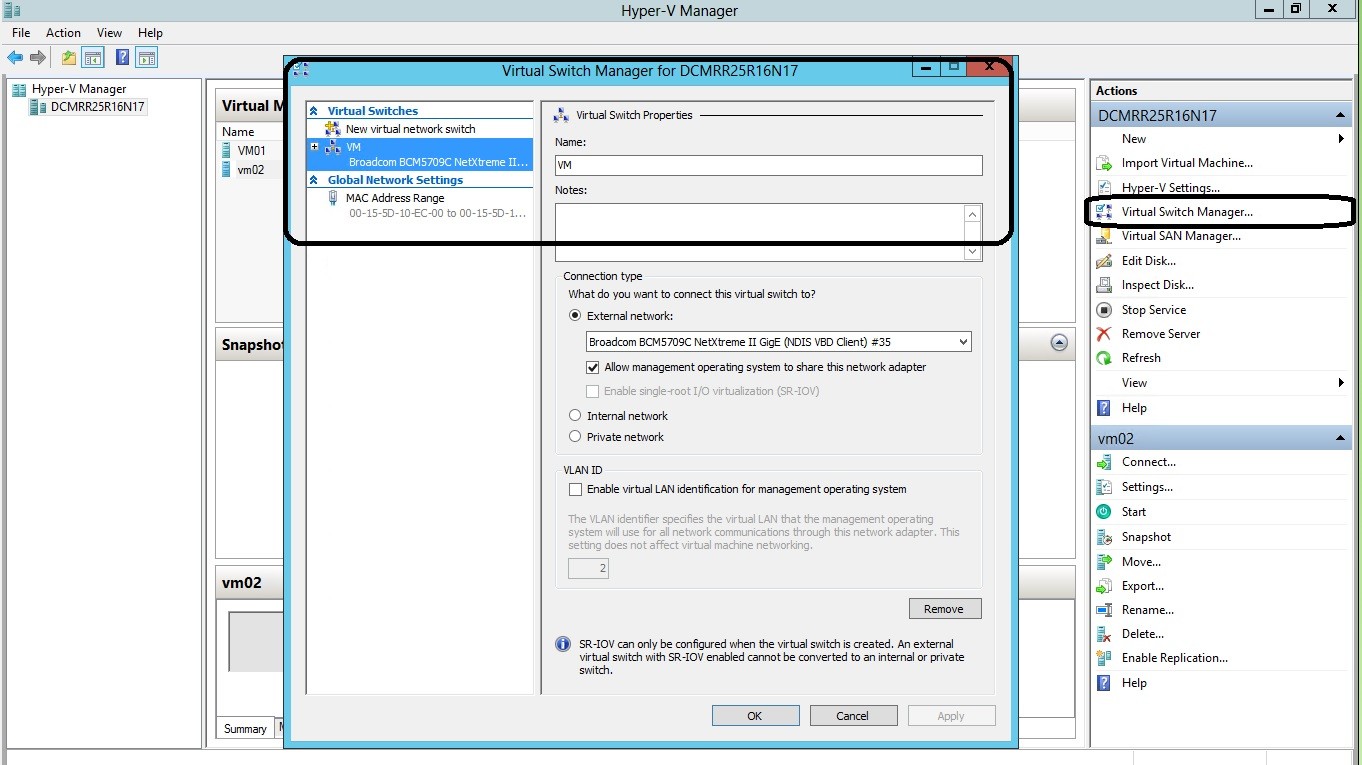Check Enable virtual LAN identification checkbox
This screenshot has height=765, width=1362.
coord(575,490)
